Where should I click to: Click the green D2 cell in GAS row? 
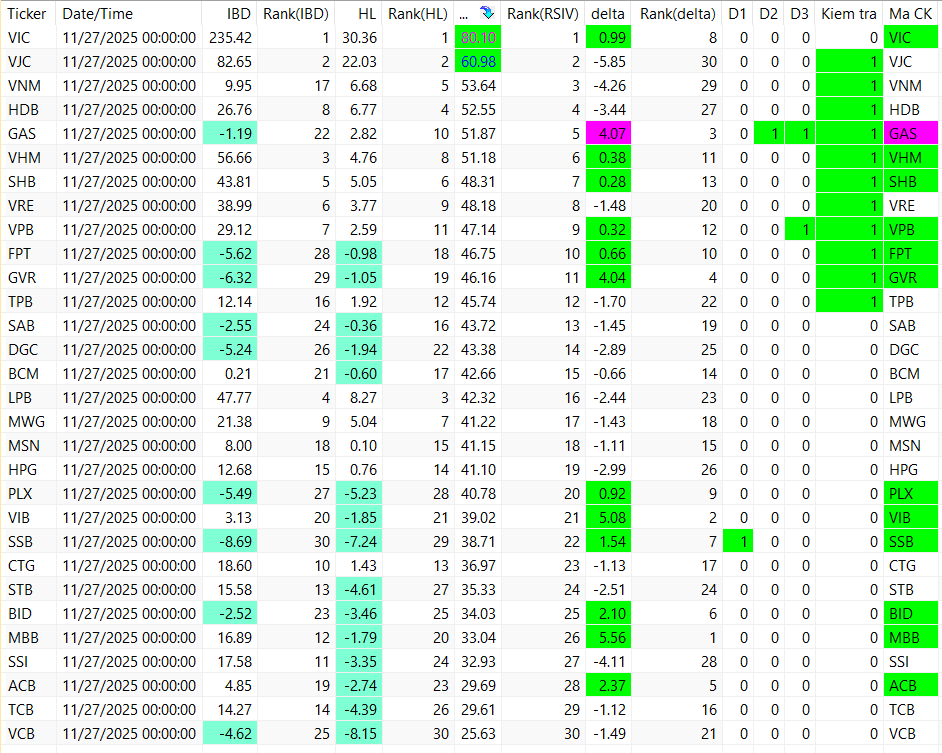(x=769, y=133)
